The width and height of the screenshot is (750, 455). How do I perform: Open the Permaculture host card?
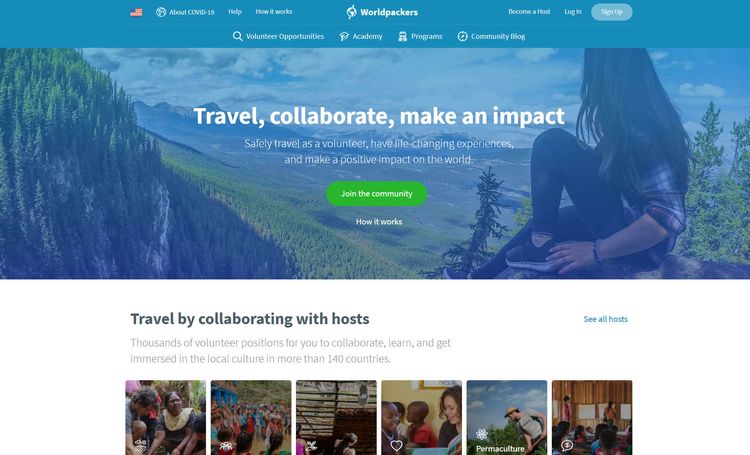(x=507, y=418)
